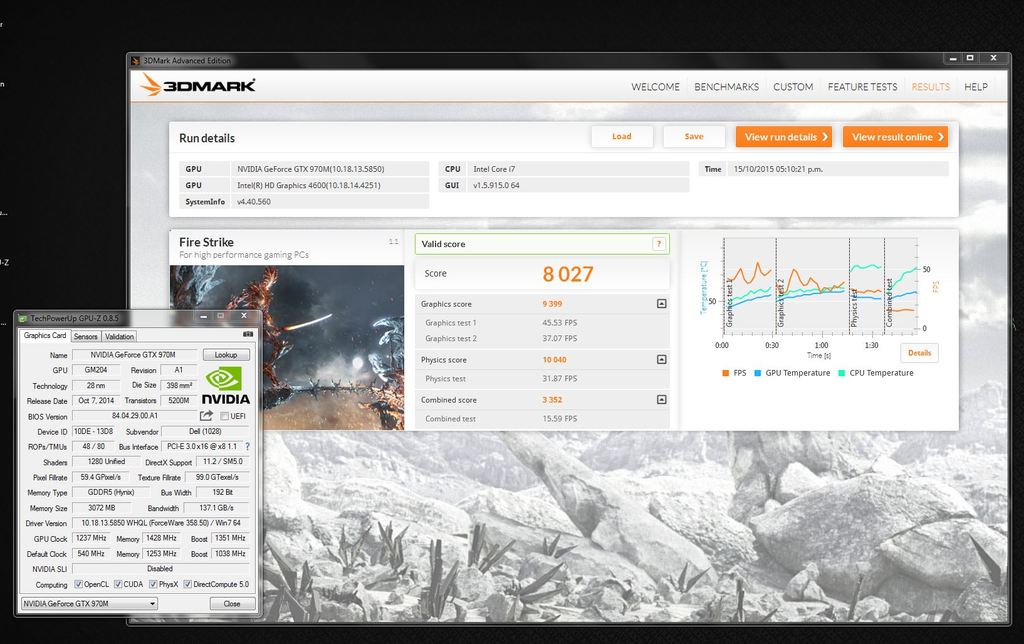Click the BIOS Version save/share icon
The width and height of the screenshot is (1024, 644).
(x=206, y=415)
